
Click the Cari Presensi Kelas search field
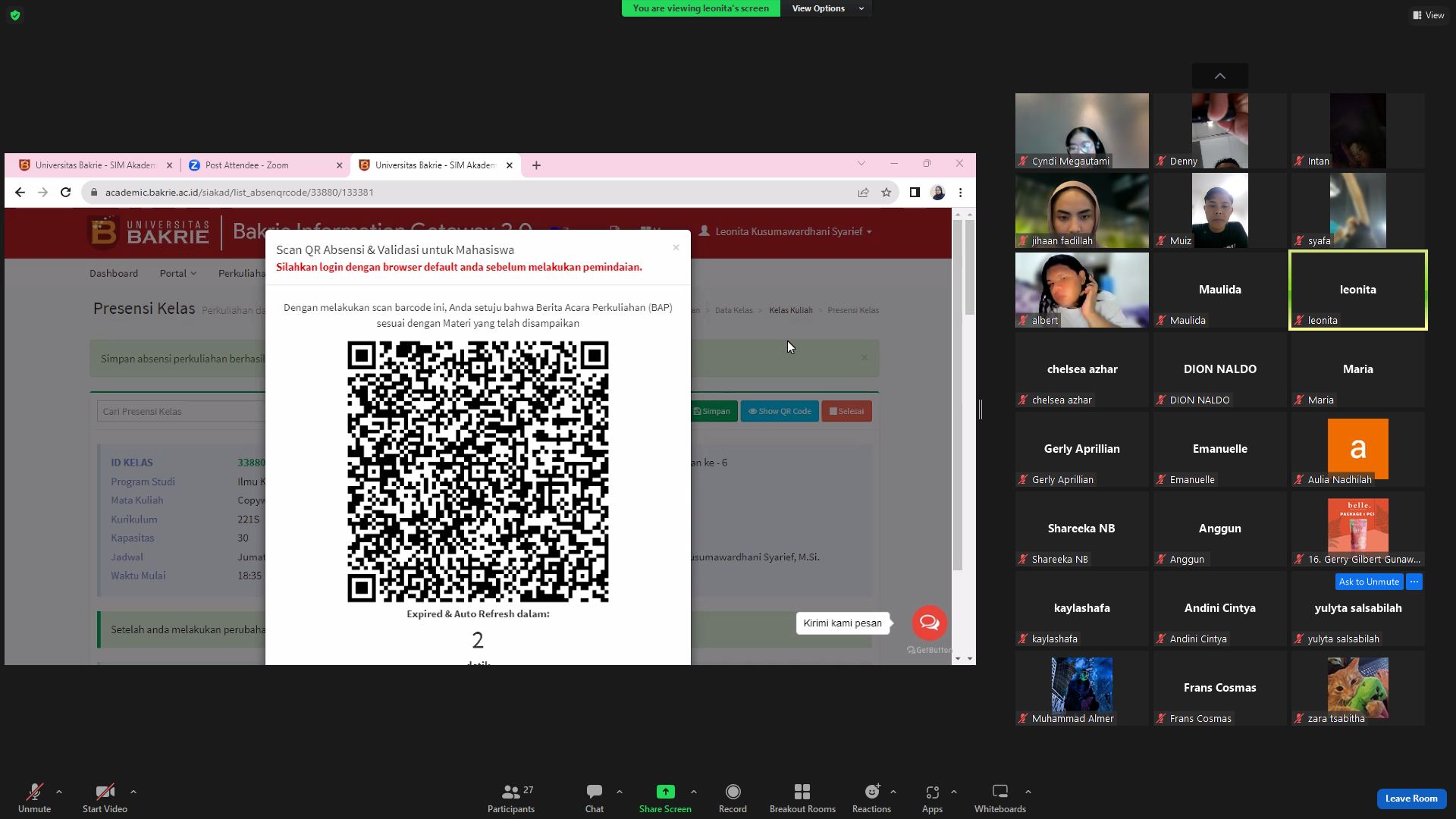pyautogui.click(x=182, y=411)
